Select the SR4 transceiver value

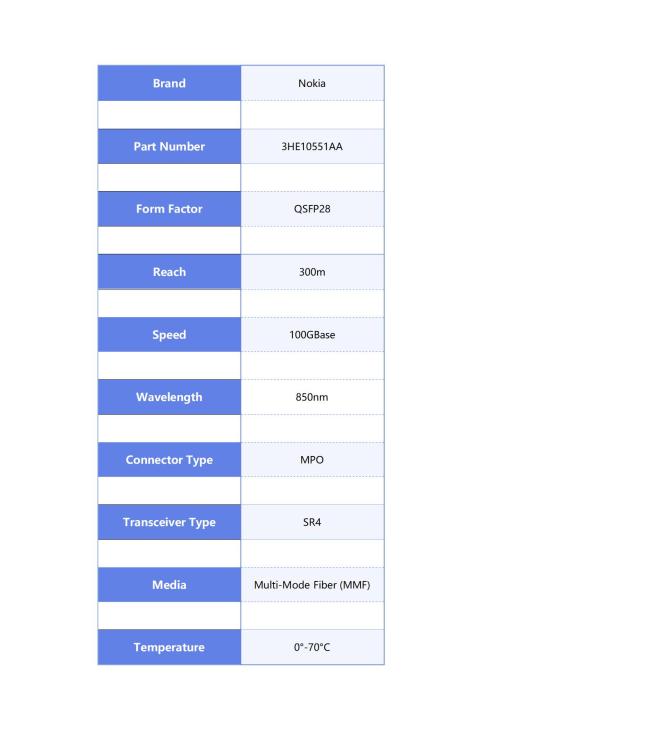[312, 522]
